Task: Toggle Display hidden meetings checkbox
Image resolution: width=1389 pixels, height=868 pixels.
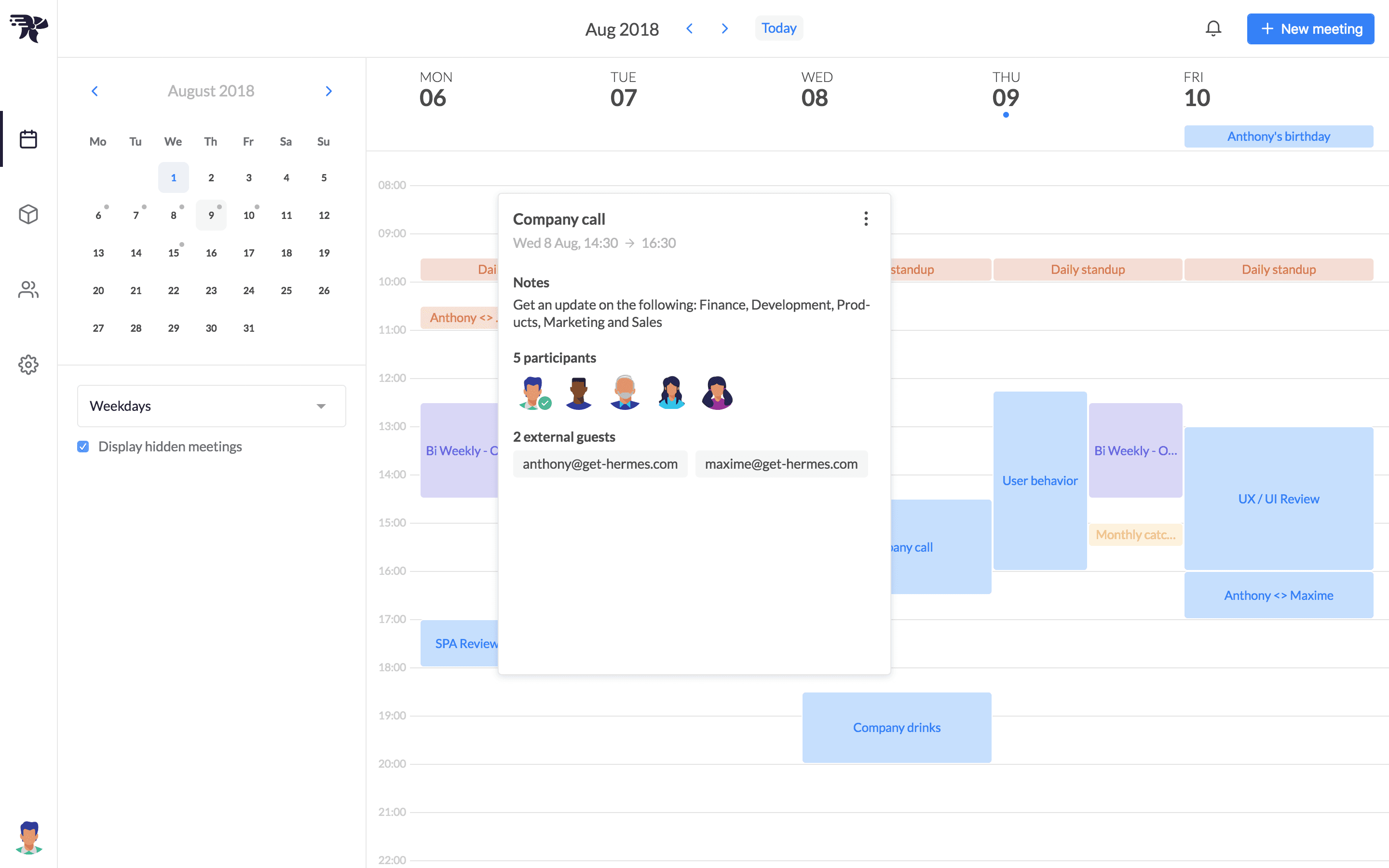Action: [83, 447]
